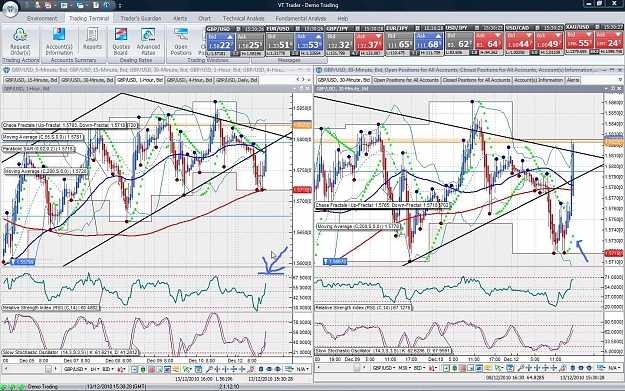This screenshot has height=391, width=625.
Task: Select the GBP/USD, Daily, Bid chart tab
Action: 237,80
